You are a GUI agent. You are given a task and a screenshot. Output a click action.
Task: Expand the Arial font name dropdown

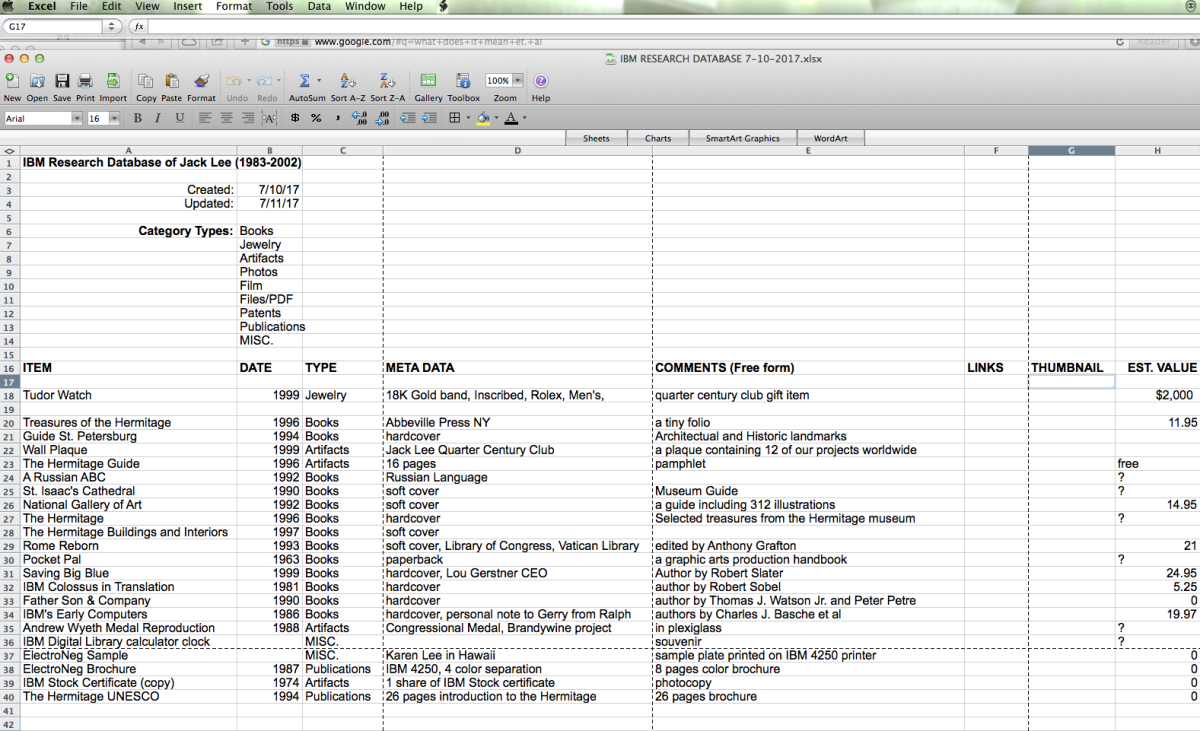(x=76, y=118)
